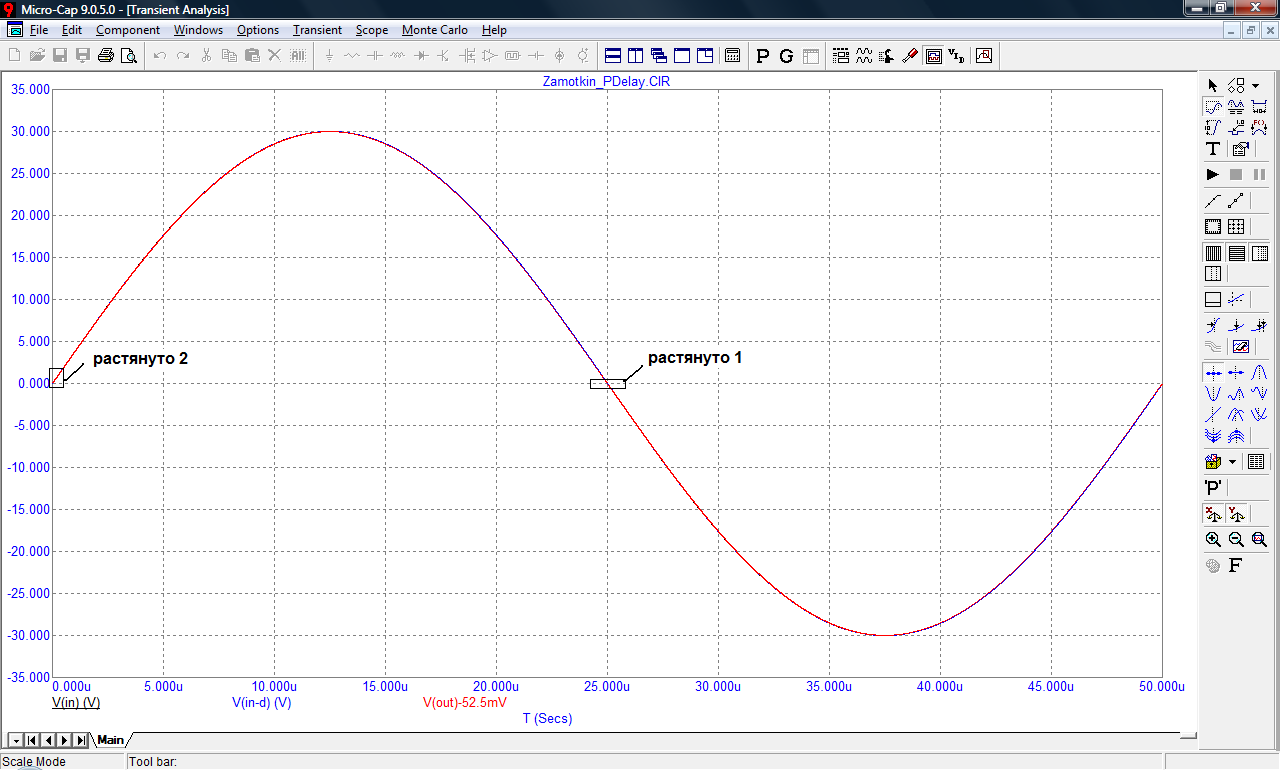The width and height of the screenshot is (1280, 770).
Task: Select the Valley cursor function icon
Action: click(1213, 393)
